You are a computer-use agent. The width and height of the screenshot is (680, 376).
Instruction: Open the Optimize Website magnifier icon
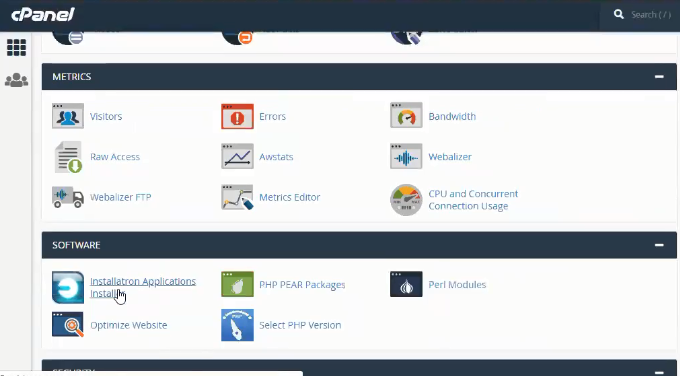(x=68, y=324)
